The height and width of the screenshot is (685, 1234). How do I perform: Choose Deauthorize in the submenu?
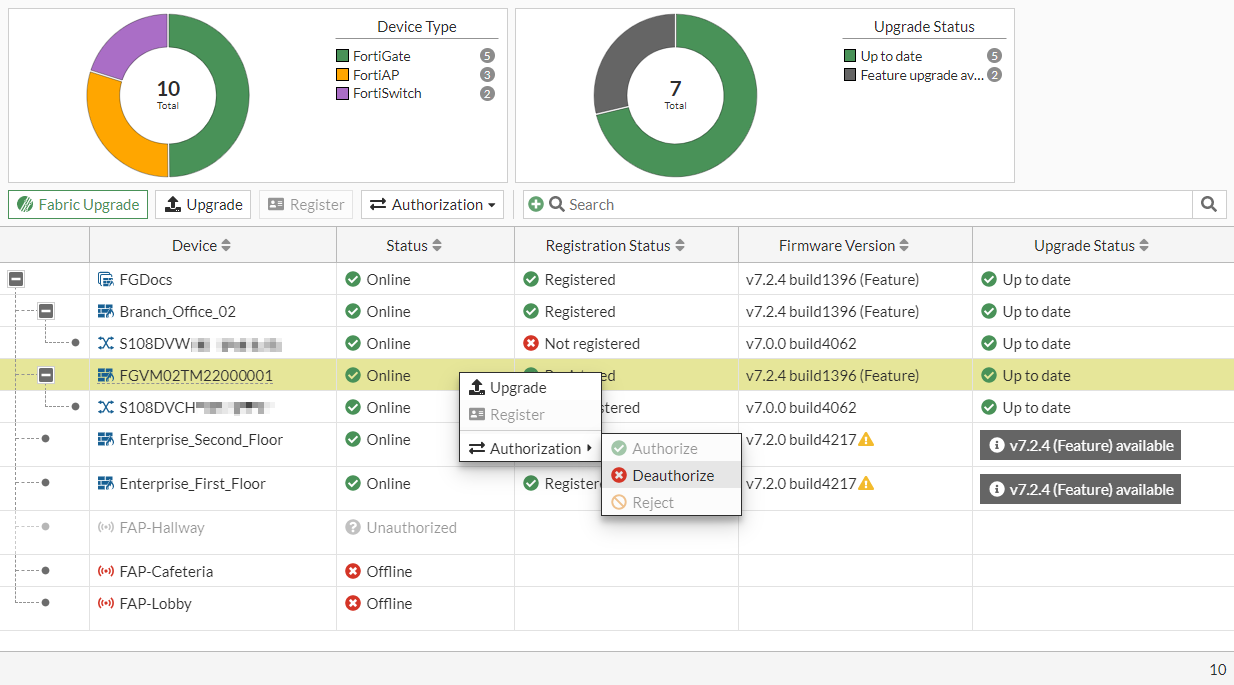coord(671,476)
